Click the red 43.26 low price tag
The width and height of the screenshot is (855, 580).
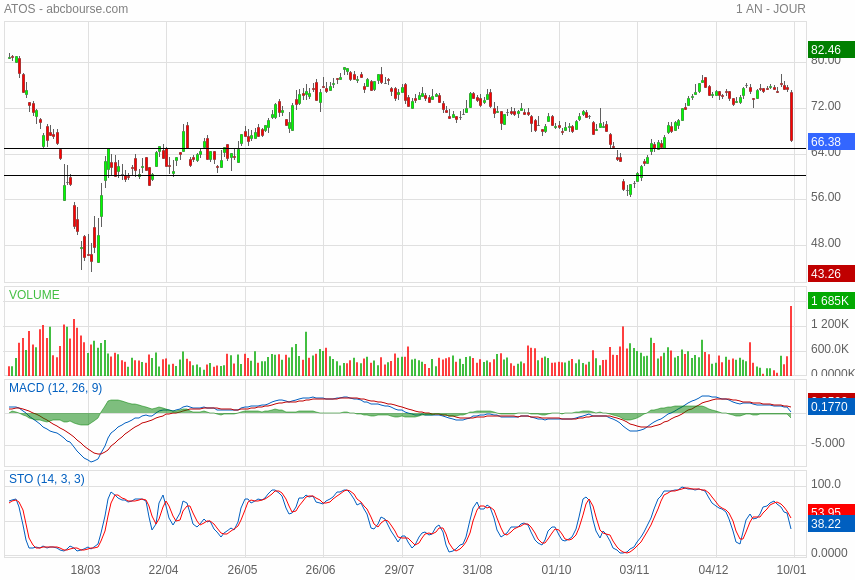coord(831,274)
